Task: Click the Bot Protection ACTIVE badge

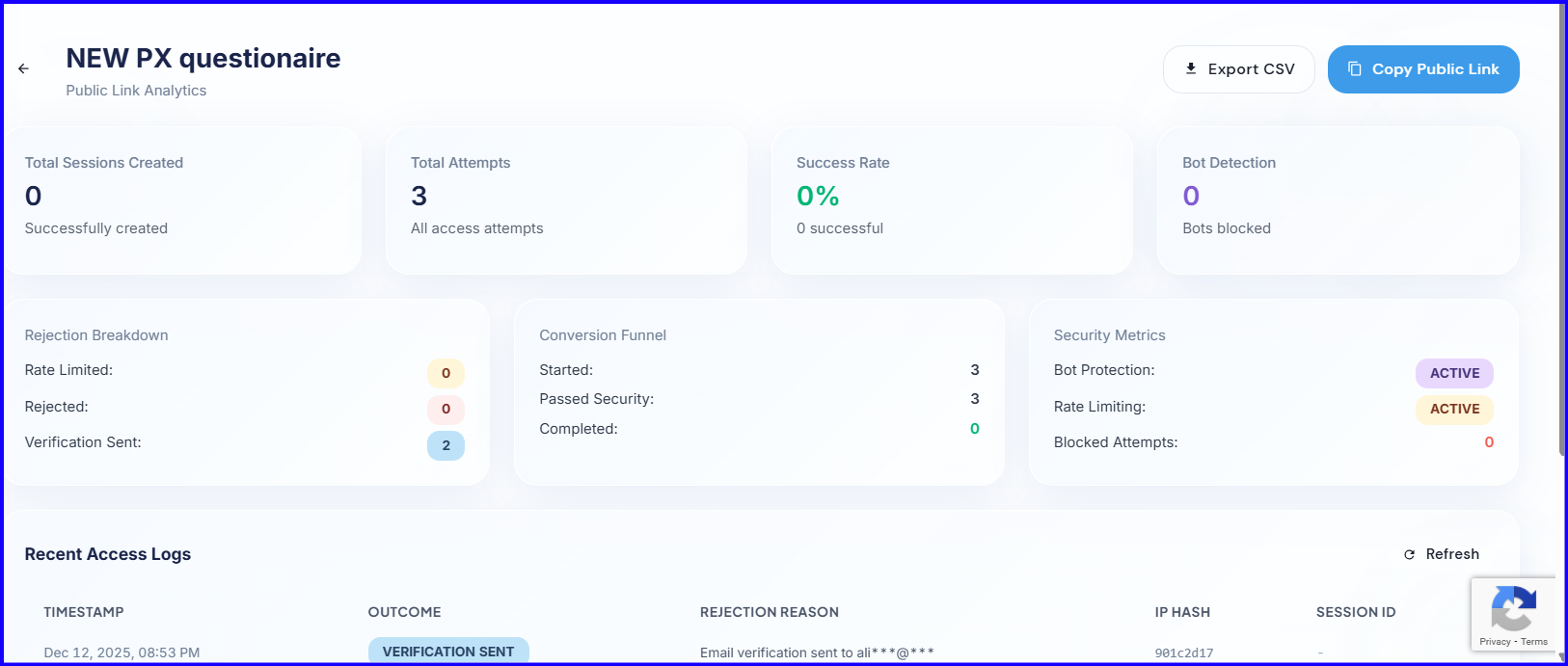Action: point(1454,373)
